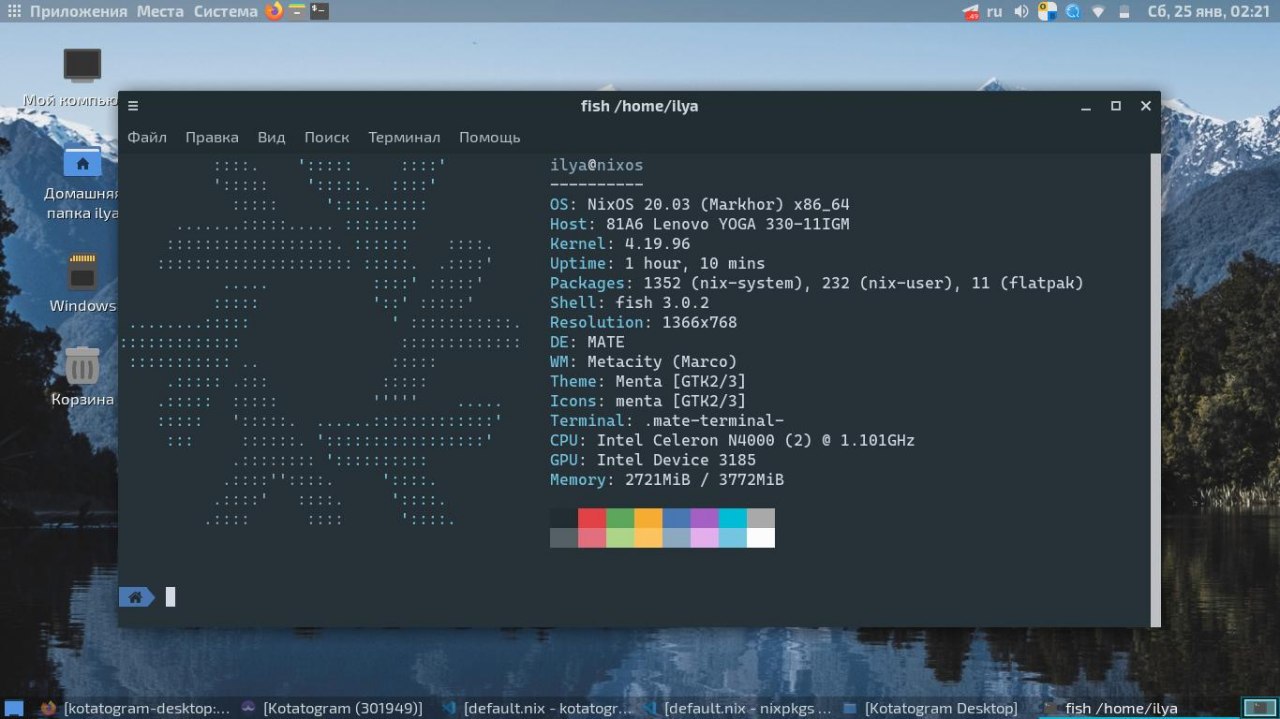Switch to default.nix - kotatogr... taskbar entry
Viewport: 1280px width, 719px height.
(x=537, y=708)
